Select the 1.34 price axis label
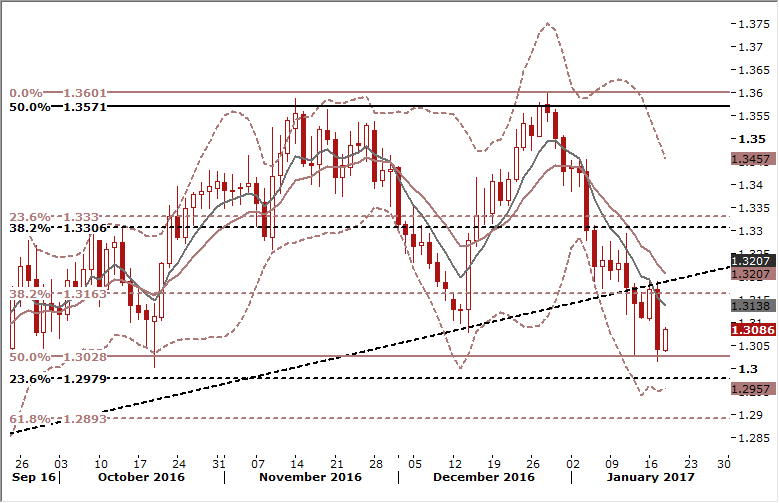 click(x=750, y=185)
